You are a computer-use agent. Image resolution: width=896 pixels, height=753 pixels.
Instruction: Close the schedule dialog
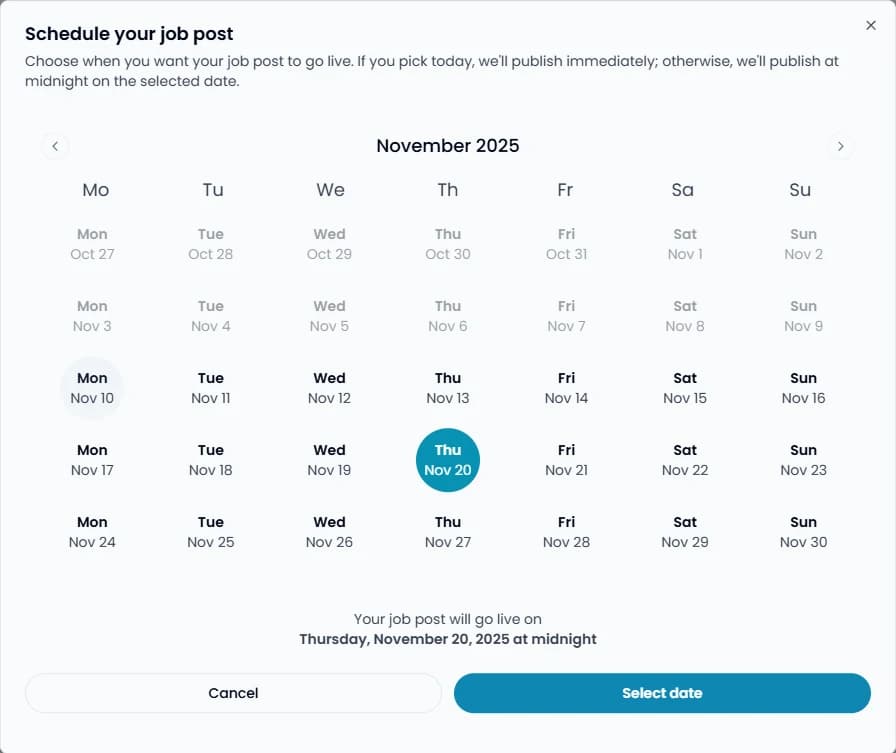coord(870,25)
